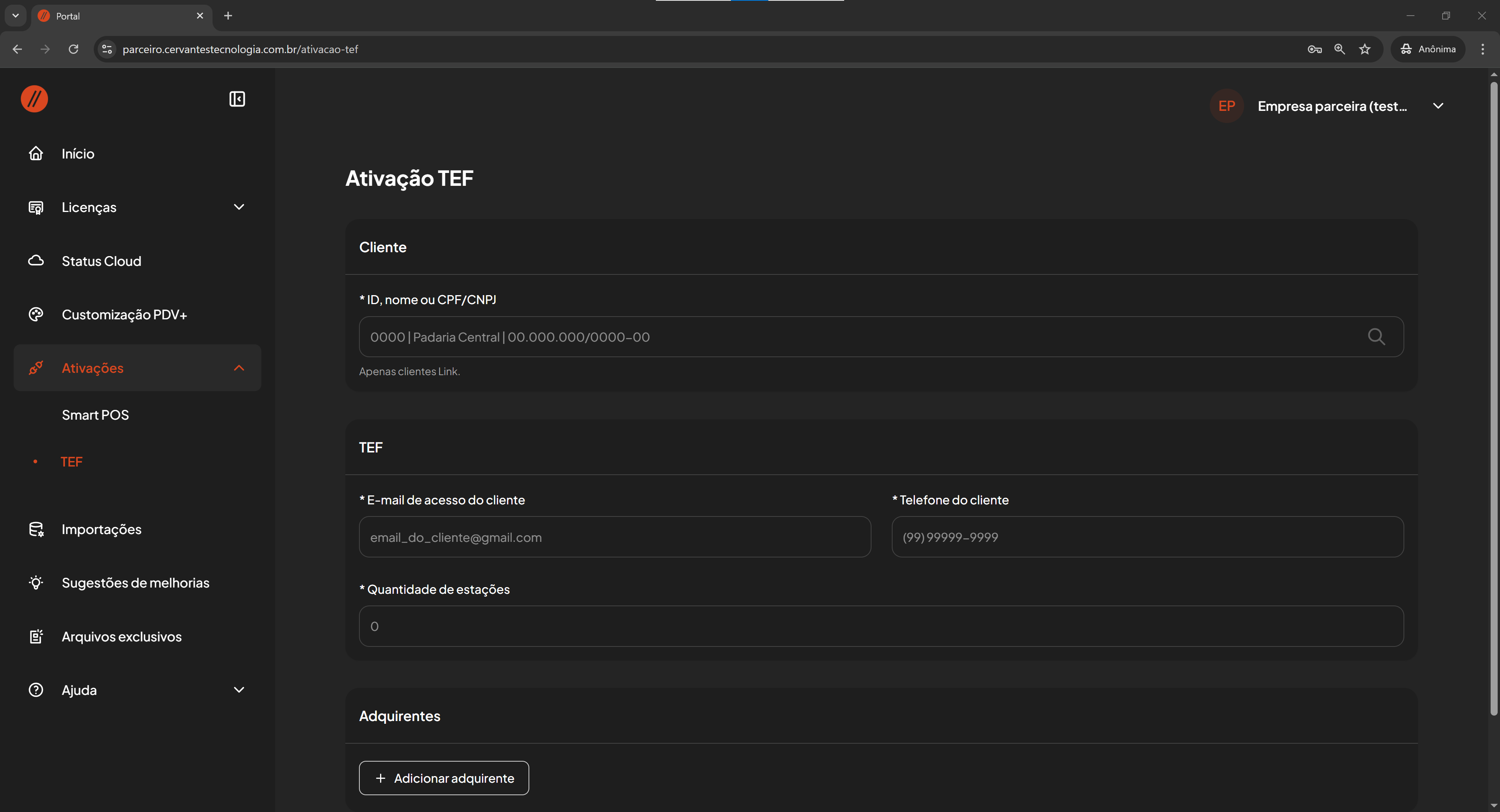Click the Cervantes orange logo
1500x812 pixels.
34,99
